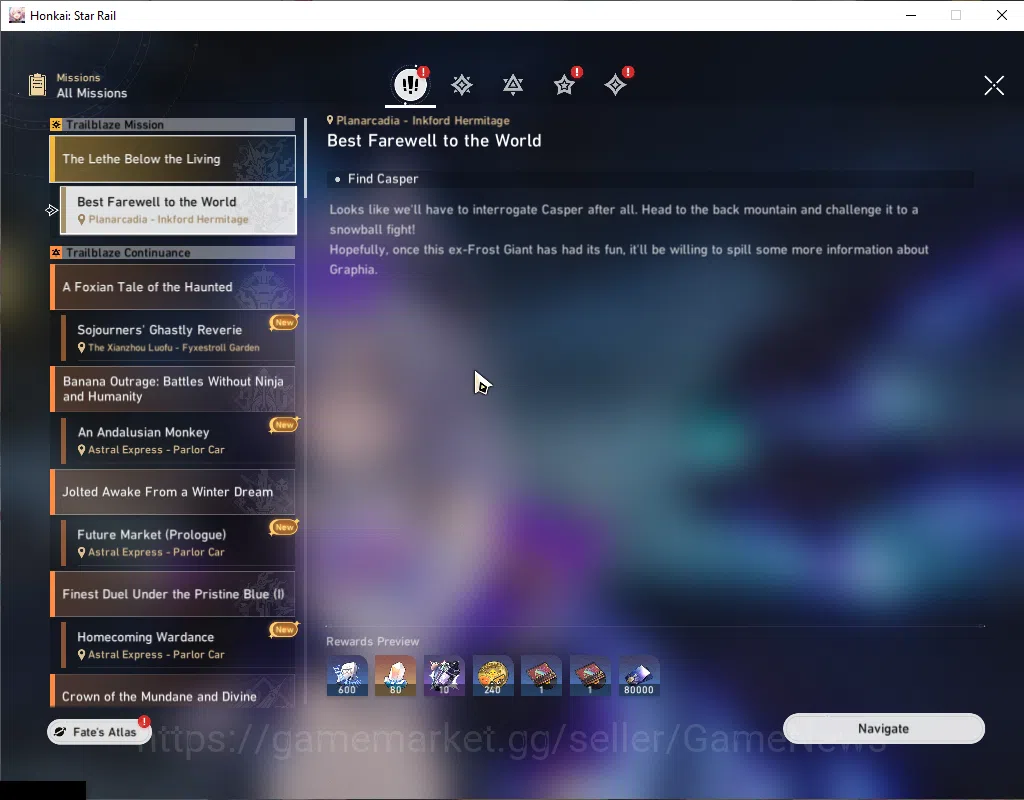Open Fate's Atlas

point(99,732)
